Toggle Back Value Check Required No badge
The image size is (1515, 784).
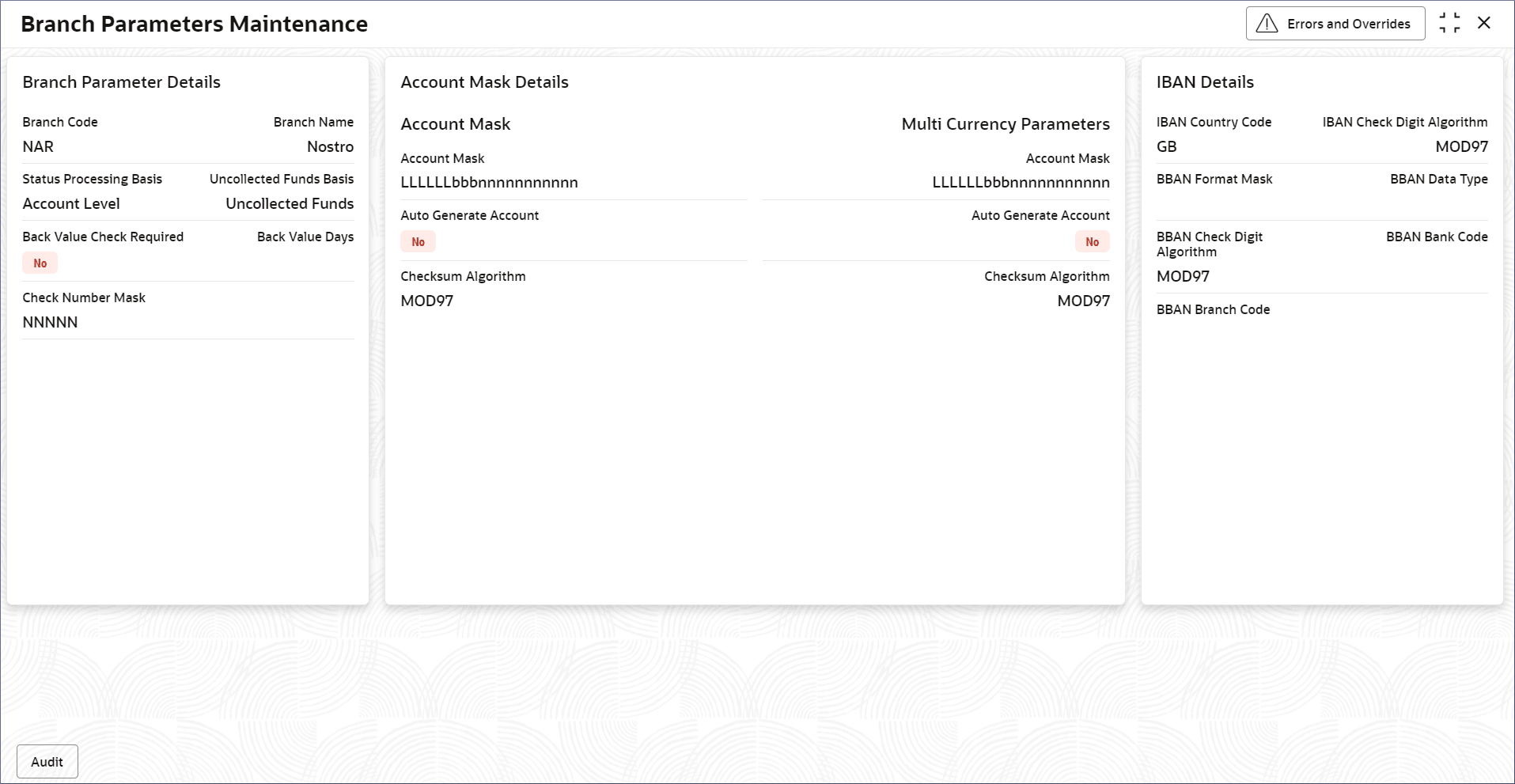40,263
